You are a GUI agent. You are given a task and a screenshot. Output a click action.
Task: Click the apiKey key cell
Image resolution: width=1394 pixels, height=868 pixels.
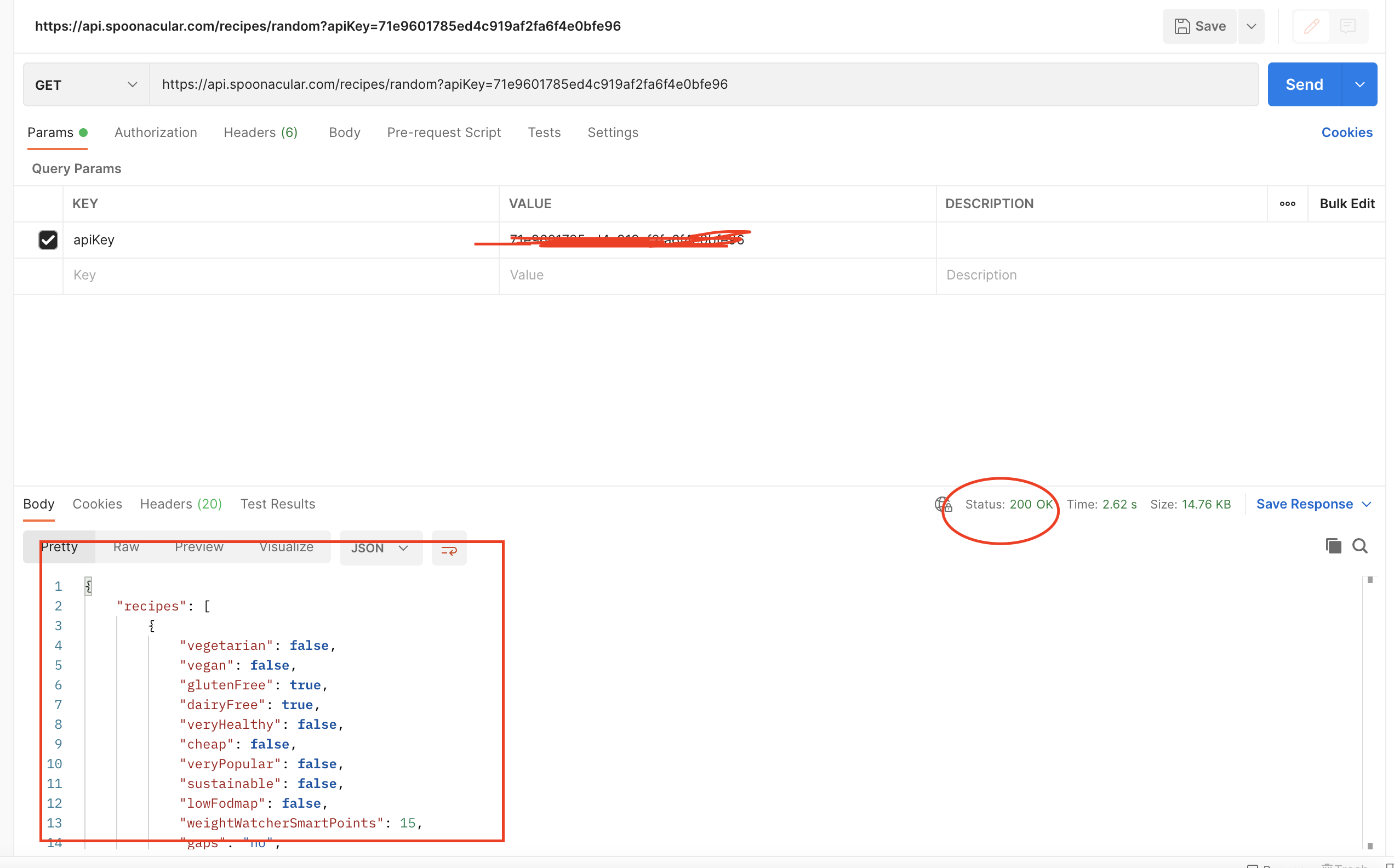(x=281, y=240)
